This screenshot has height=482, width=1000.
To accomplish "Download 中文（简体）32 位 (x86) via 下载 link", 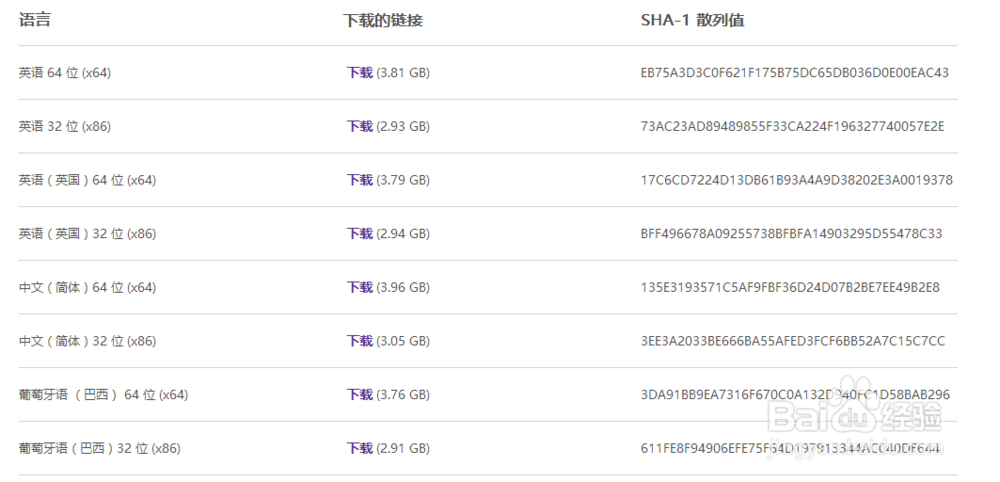I will 360,340.
